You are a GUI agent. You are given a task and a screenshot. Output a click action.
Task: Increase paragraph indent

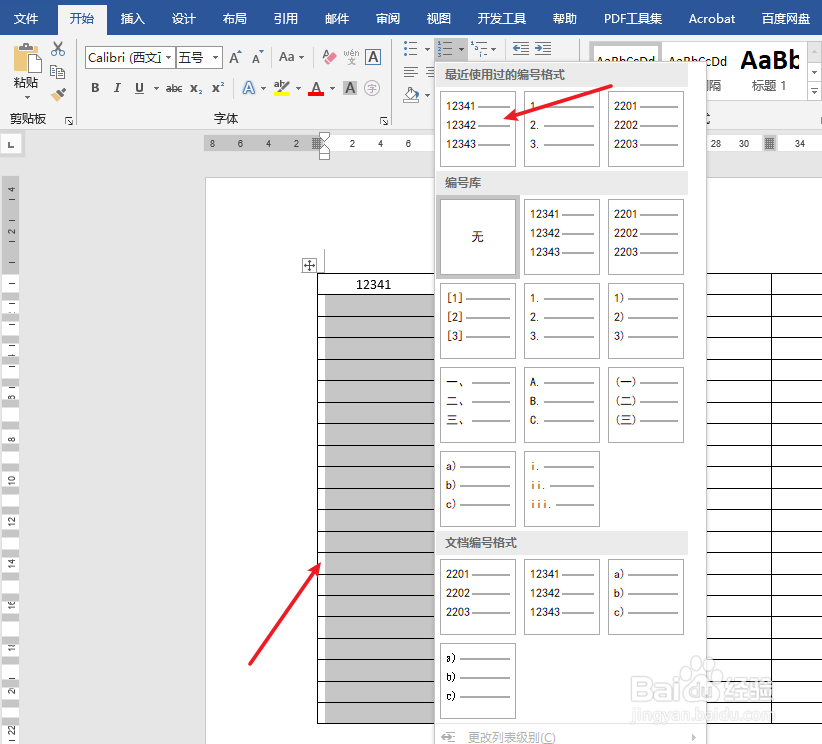(x=543, y=49)
